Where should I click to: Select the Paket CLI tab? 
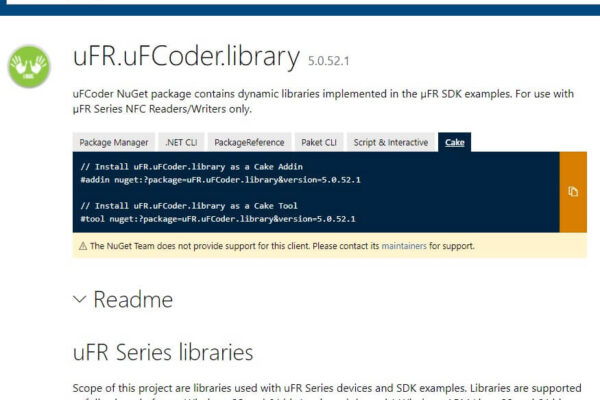coord(319,142)
